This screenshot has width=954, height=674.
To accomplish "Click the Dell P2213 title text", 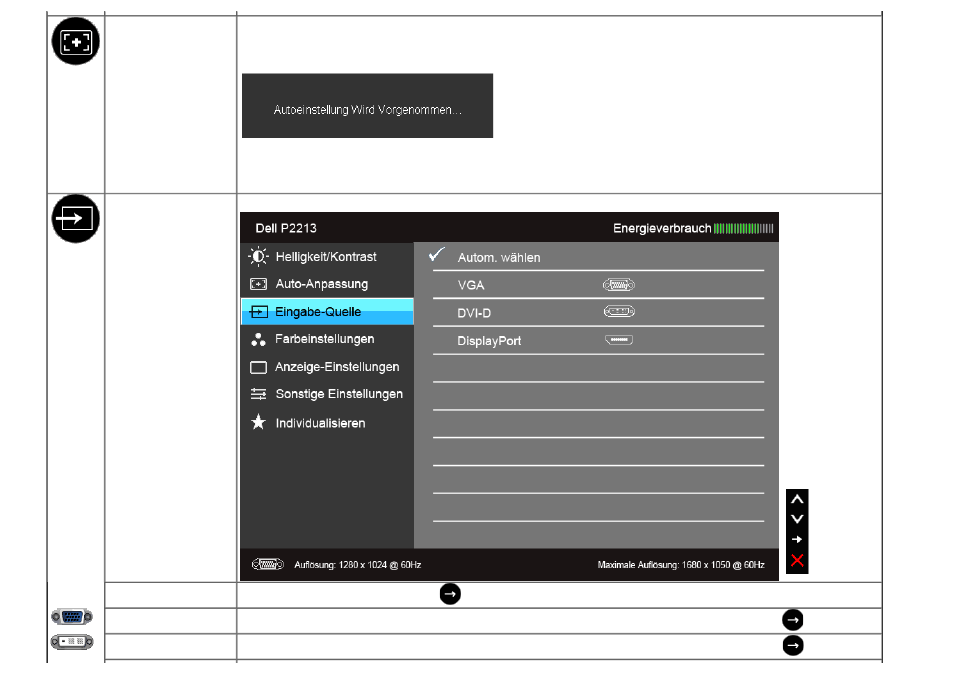I will click(x=286, y=228).
